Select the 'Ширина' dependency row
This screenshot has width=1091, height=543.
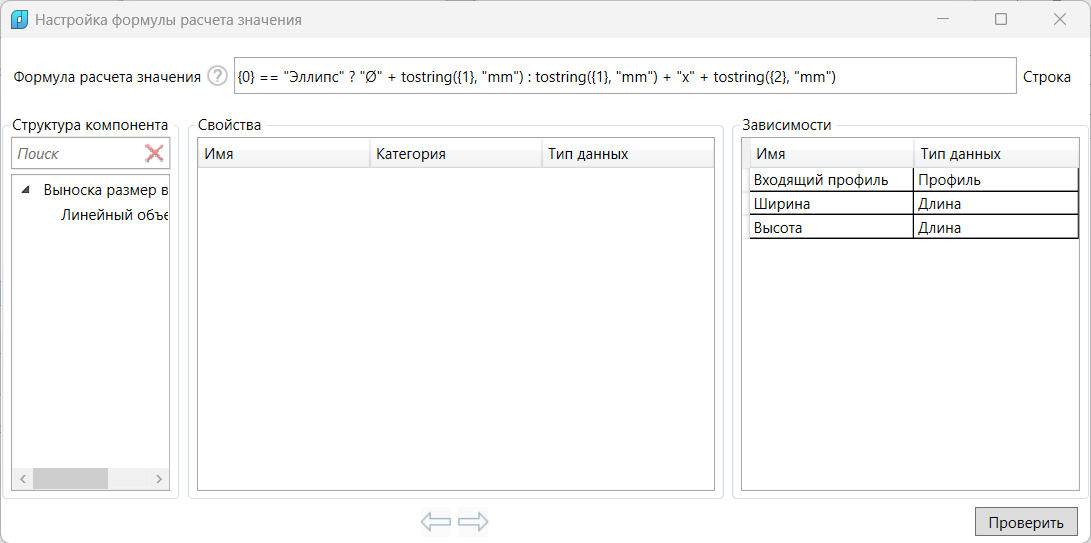[831, 204]
